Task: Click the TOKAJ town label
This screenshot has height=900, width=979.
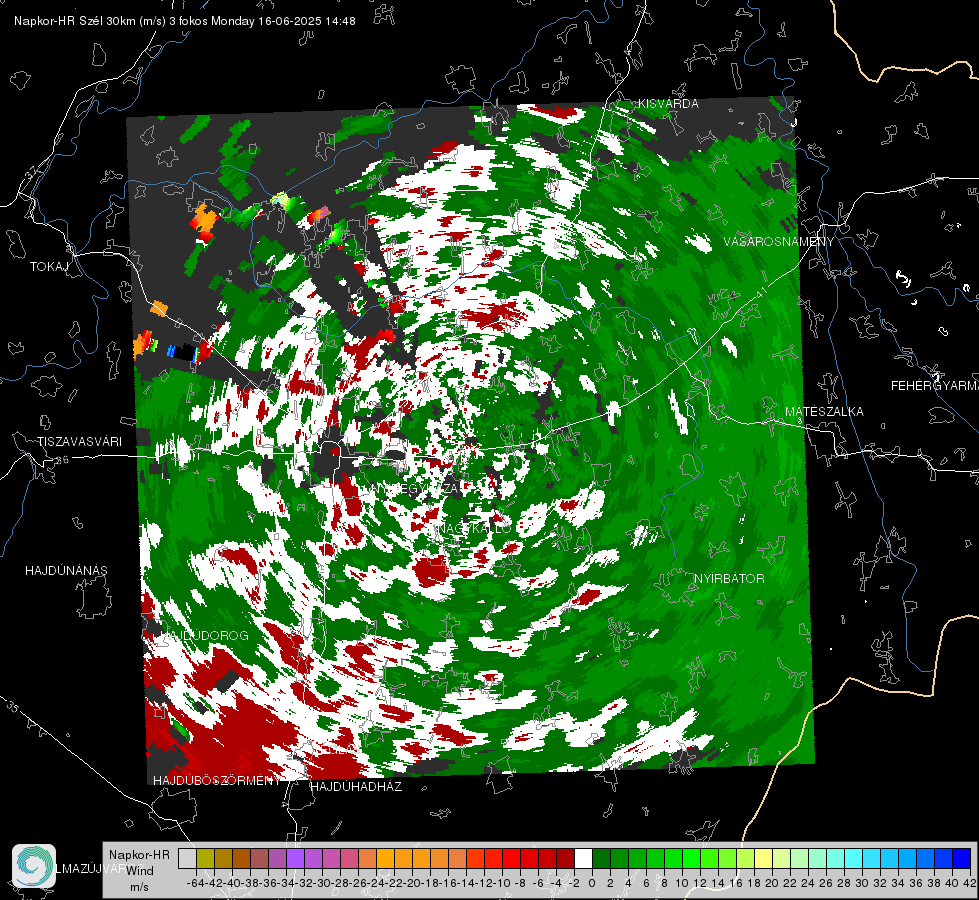Action: [x=49, y=267]
